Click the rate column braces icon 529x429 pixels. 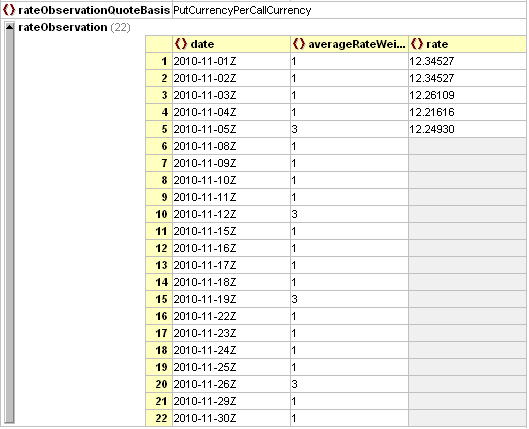tap(417, 44)
